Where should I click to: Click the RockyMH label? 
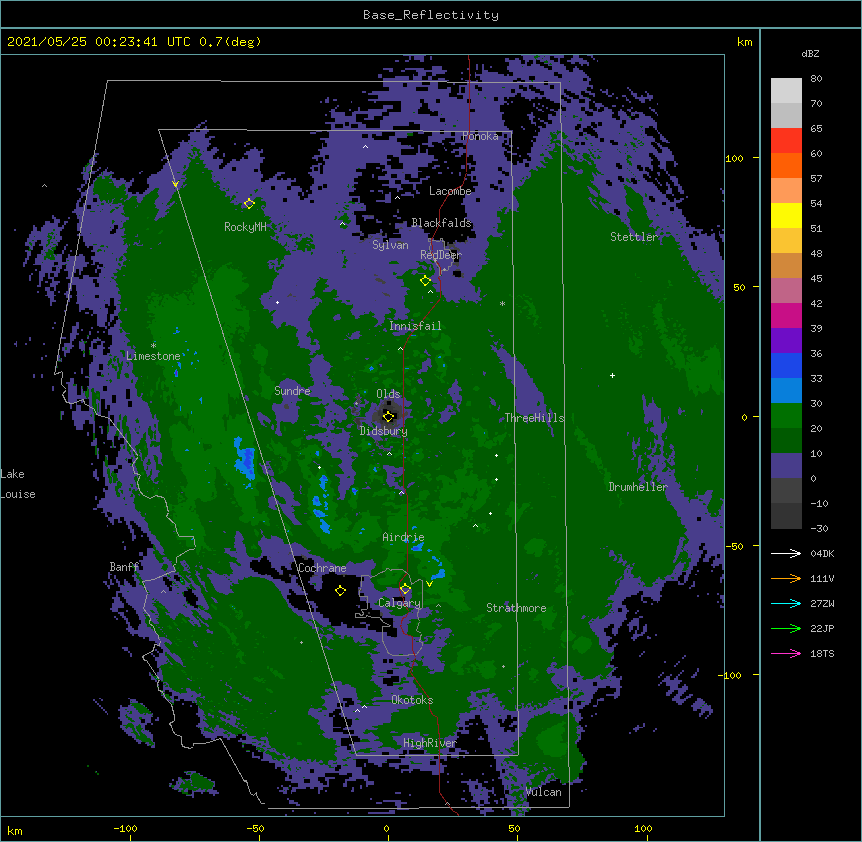(245, 227)
